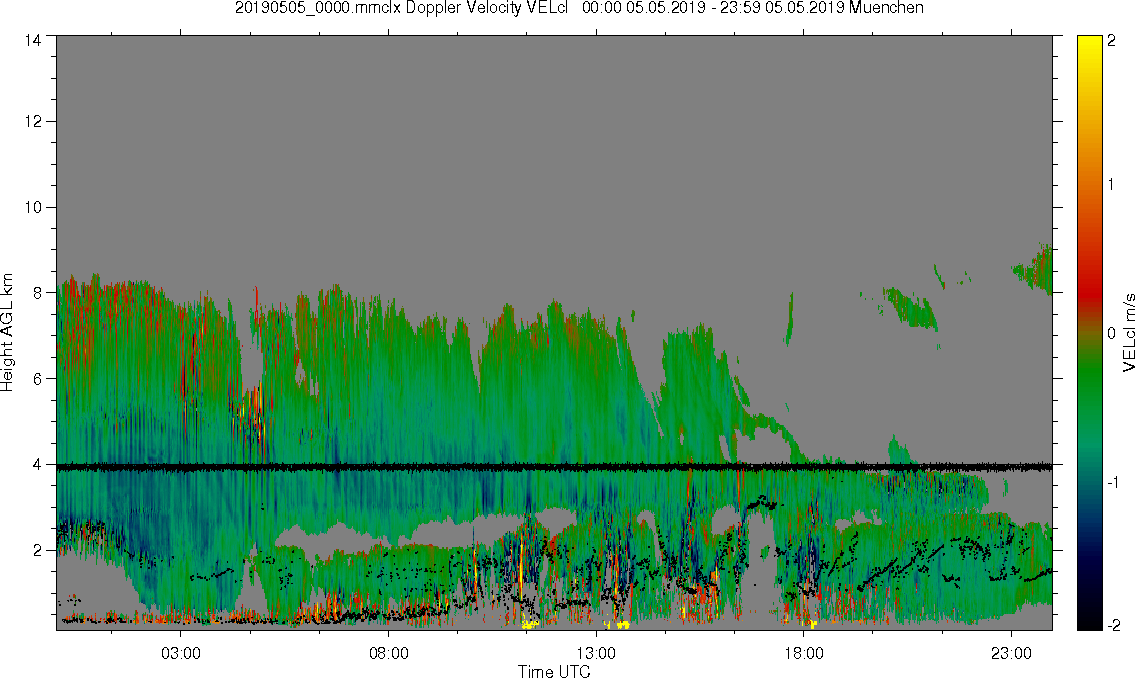Click the 12 km height tick label
Screen dimensions: 1135x678
pyautogui.click(x=33, y=122)
